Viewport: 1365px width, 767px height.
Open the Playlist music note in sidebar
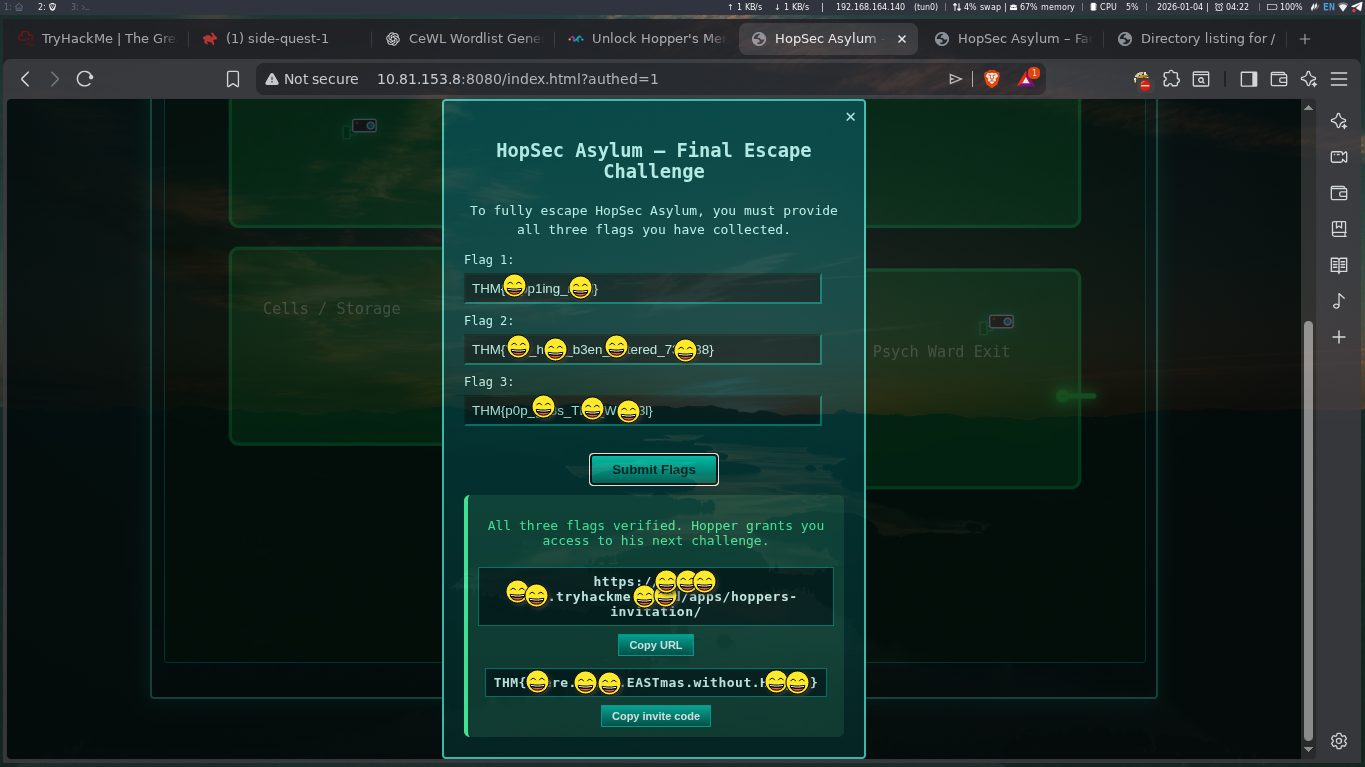click(1339, 301)
